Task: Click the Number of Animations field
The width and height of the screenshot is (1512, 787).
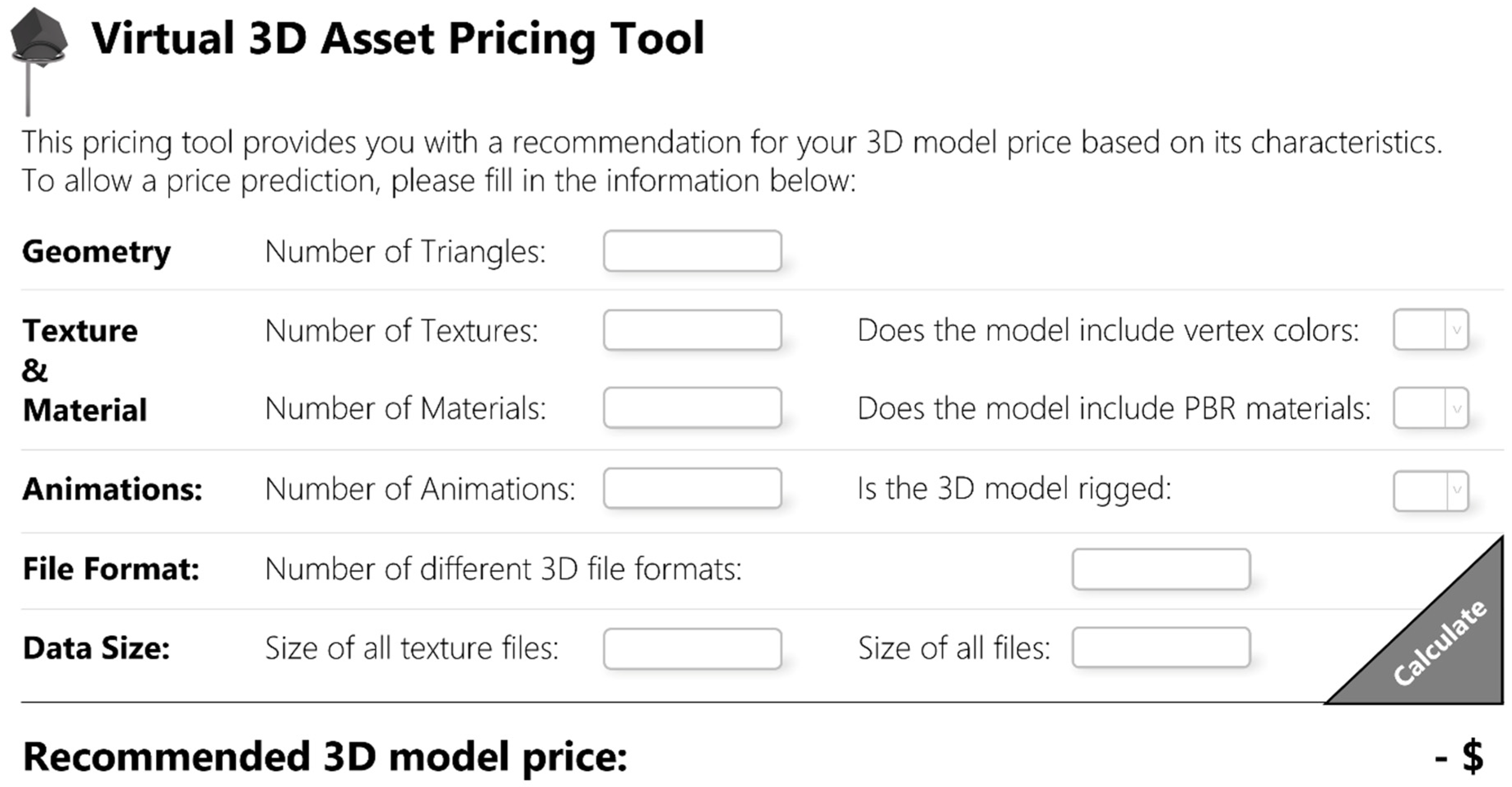Action: click(692, 488)
